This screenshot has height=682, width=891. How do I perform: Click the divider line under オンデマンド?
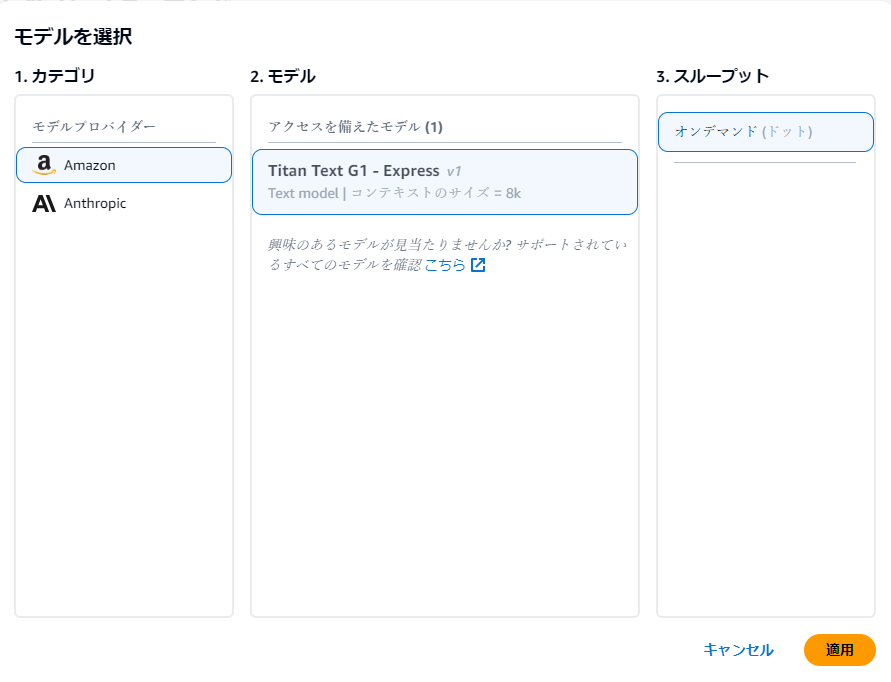pos(765,163)
